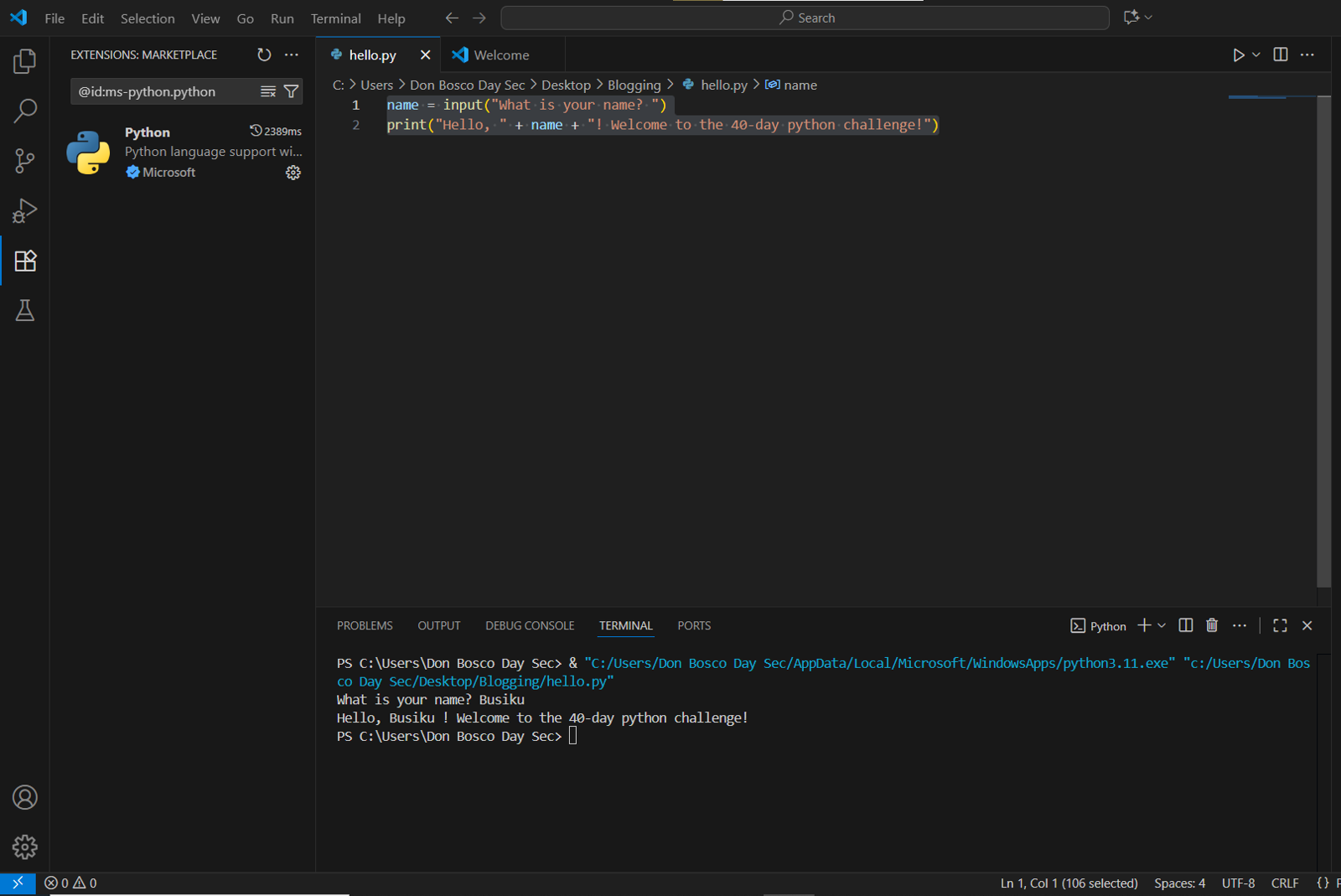Screen dimensions: 1341x896
Task: Split the editor to the right
Action: click(1280, 54)
